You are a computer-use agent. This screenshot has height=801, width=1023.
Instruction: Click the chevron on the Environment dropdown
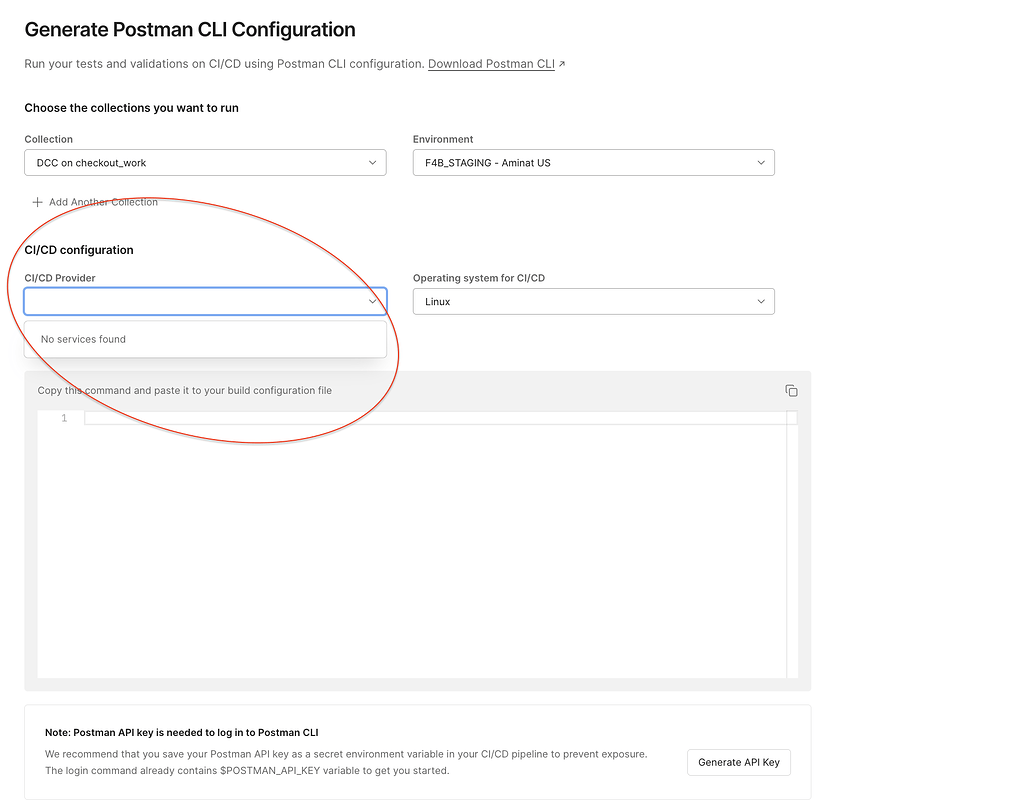coord(761,162)
